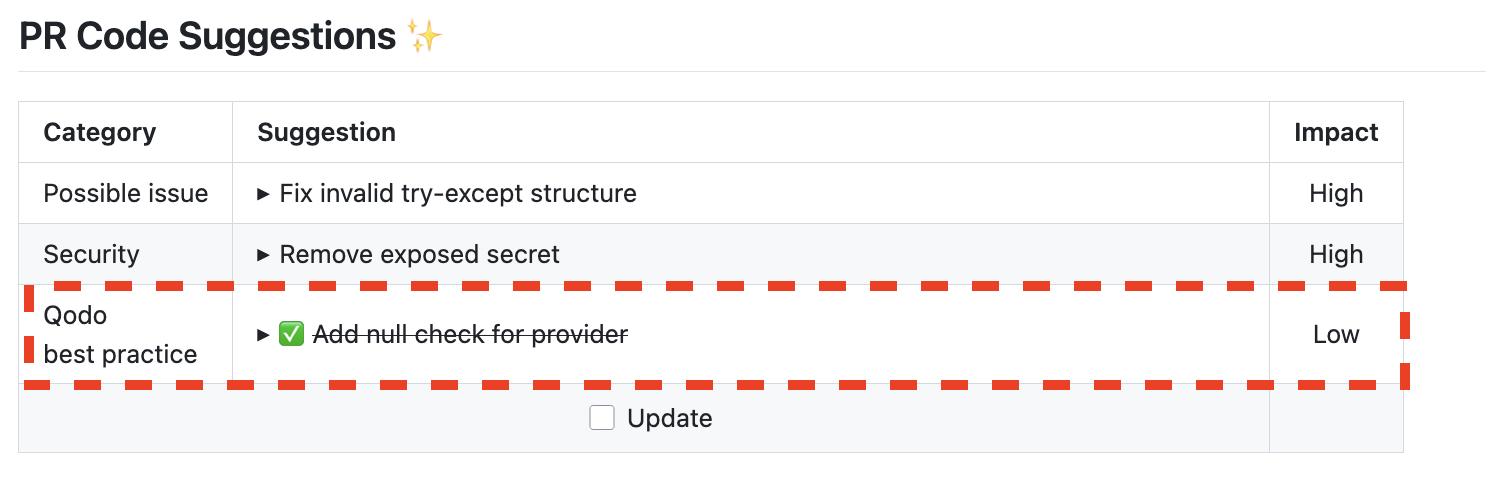Click the Low impact value

(x=1336, y=335)
